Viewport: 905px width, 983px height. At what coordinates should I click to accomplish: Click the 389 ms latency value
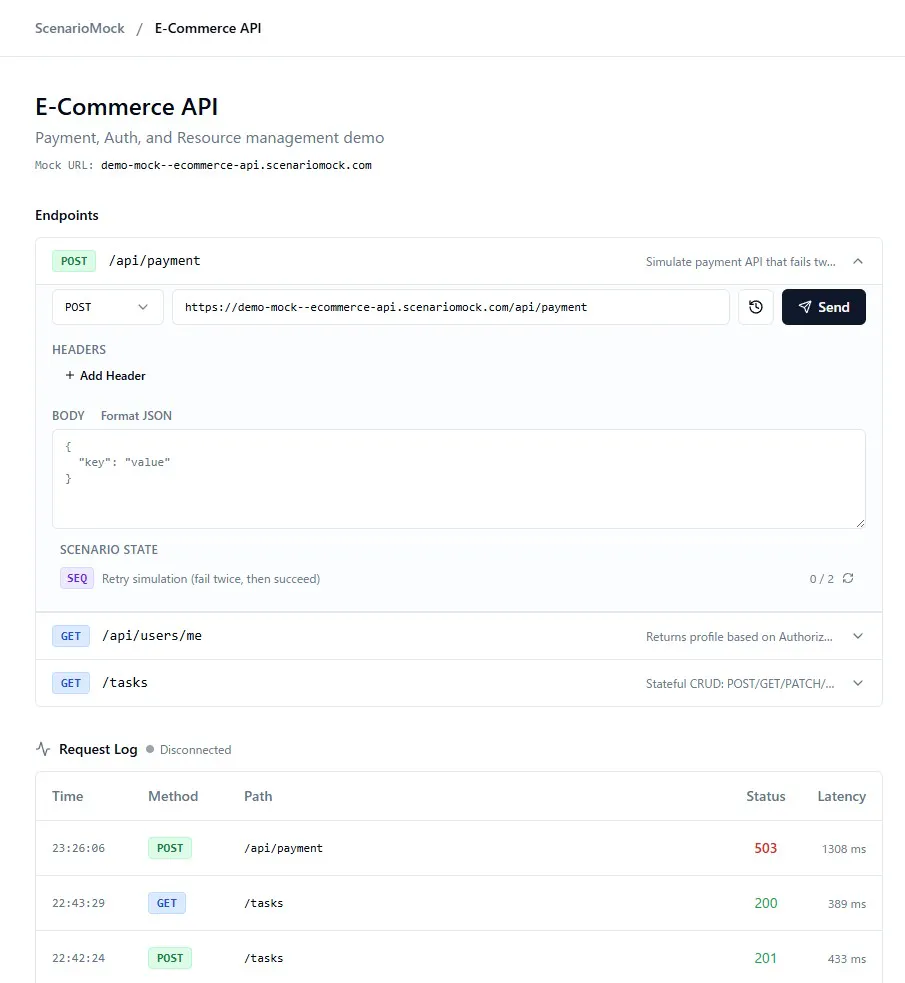click(x=847, y=904)
